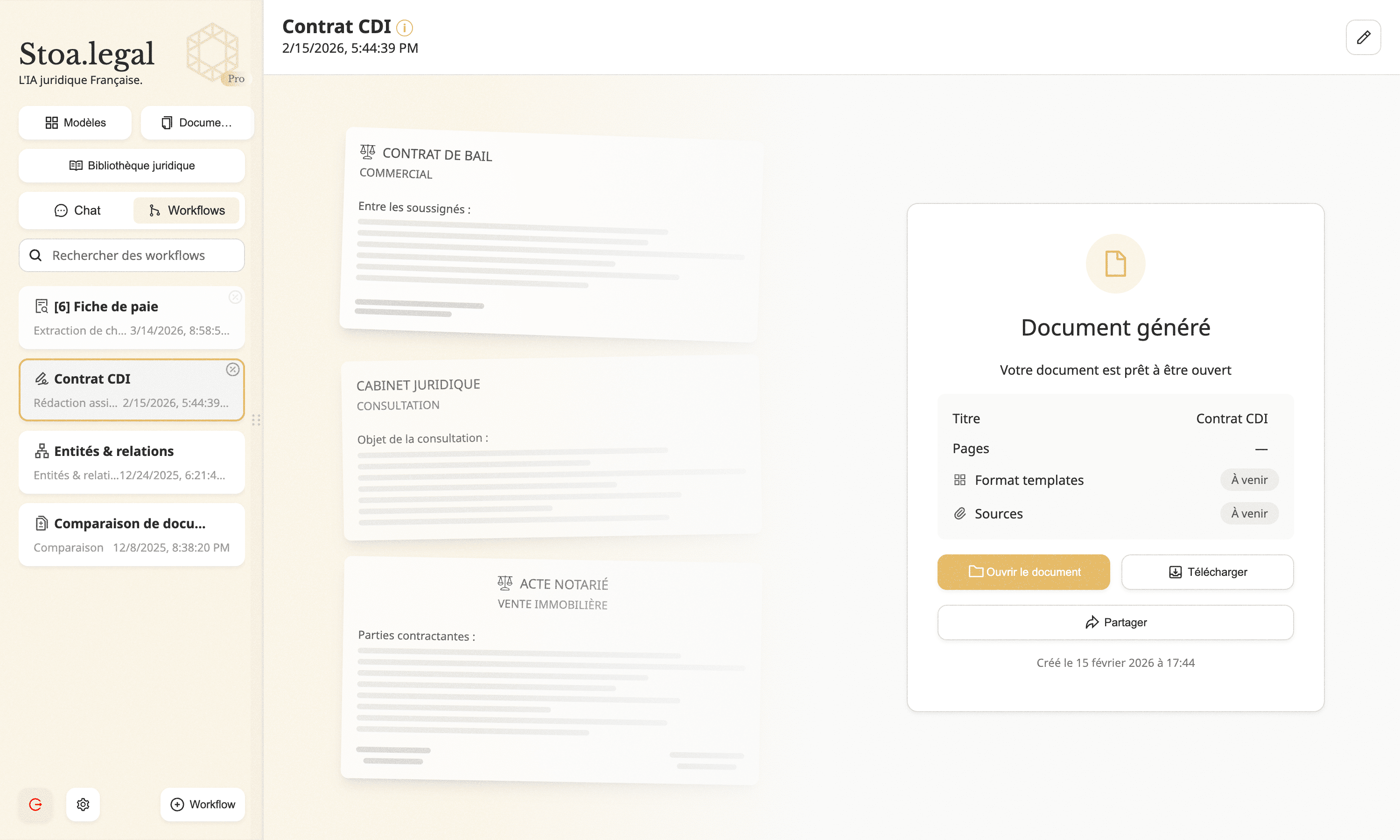Open the Documents section
Viewport: 1400px width, 840px height.
(x=197, y=123)
